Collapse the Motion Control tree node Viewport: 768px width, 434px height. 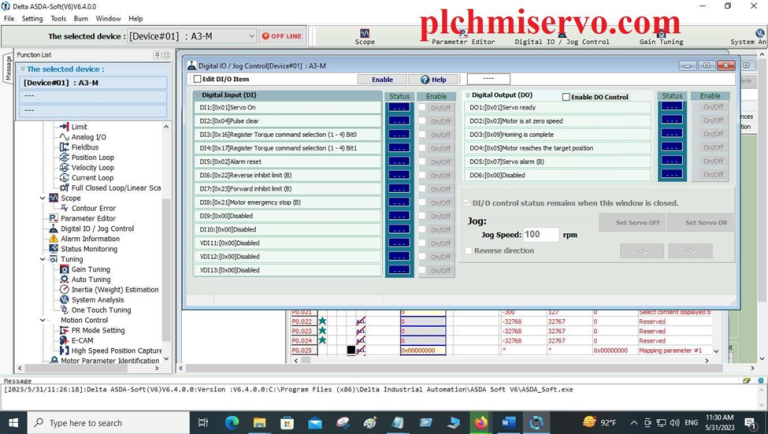pos(43,320)
